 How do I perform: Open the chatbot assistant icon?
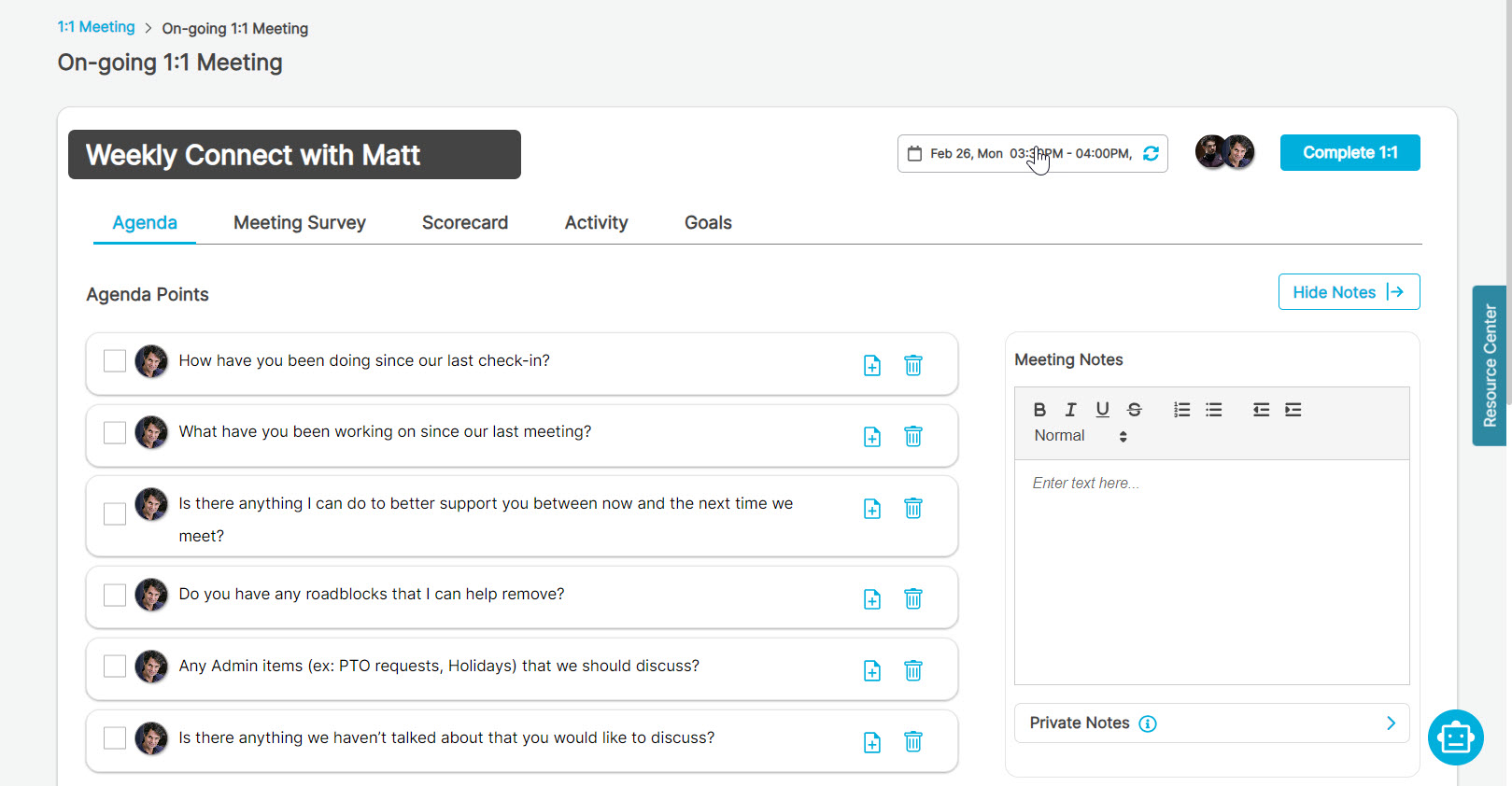[1455, 737]
